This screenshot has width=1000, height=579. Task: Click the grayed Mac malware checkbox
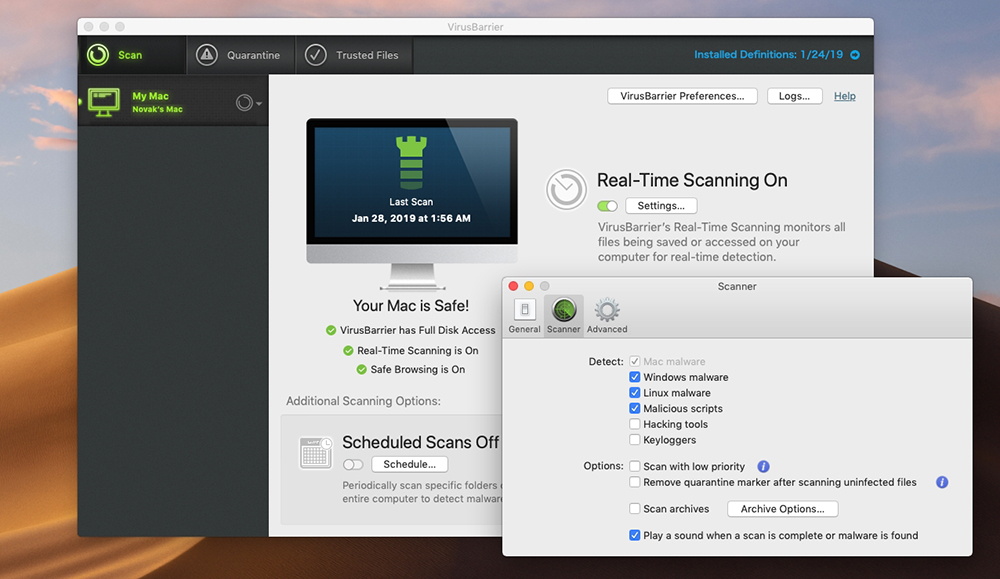point(635,362)
